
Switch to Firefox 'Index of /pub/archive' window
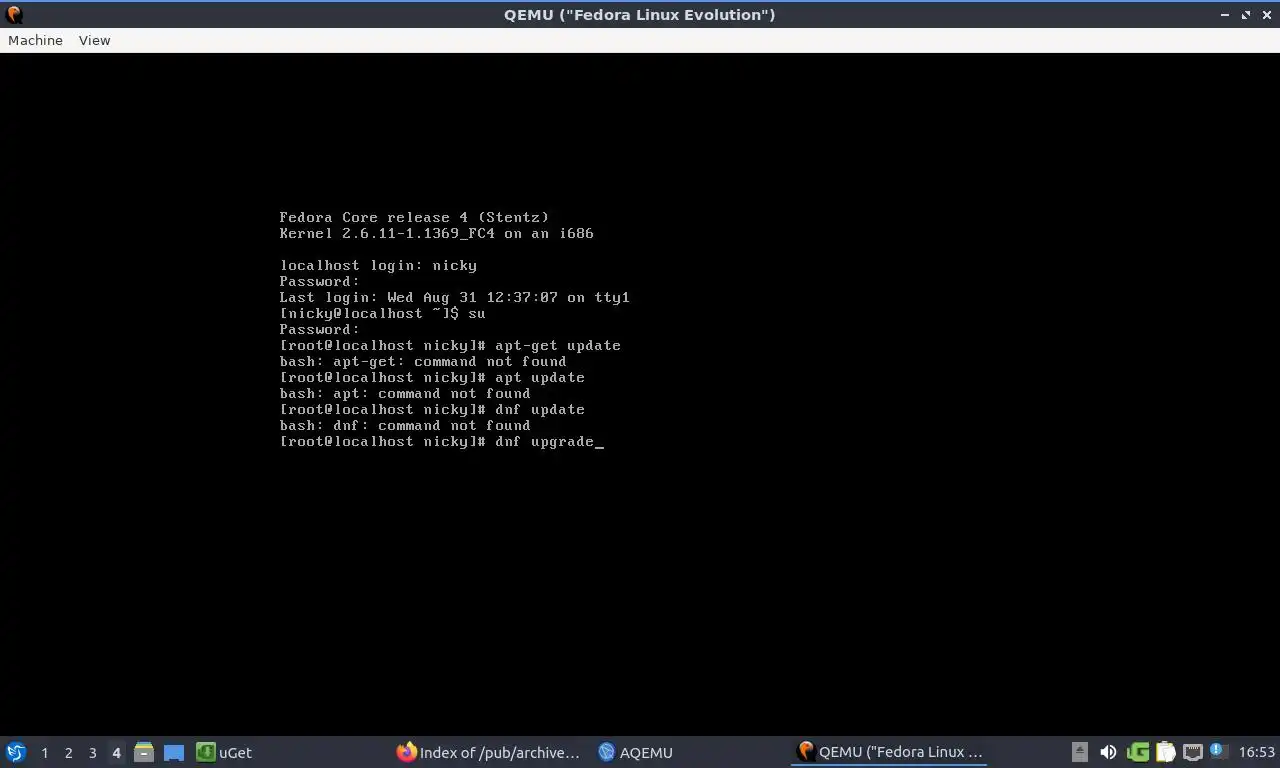488,752
